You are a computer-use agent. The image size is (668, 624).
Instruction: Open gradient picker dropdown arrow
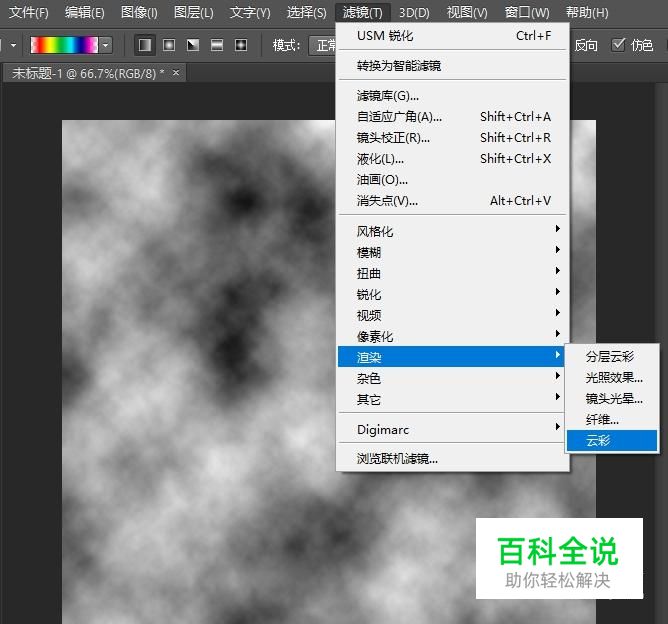click(x=106, y=45)
